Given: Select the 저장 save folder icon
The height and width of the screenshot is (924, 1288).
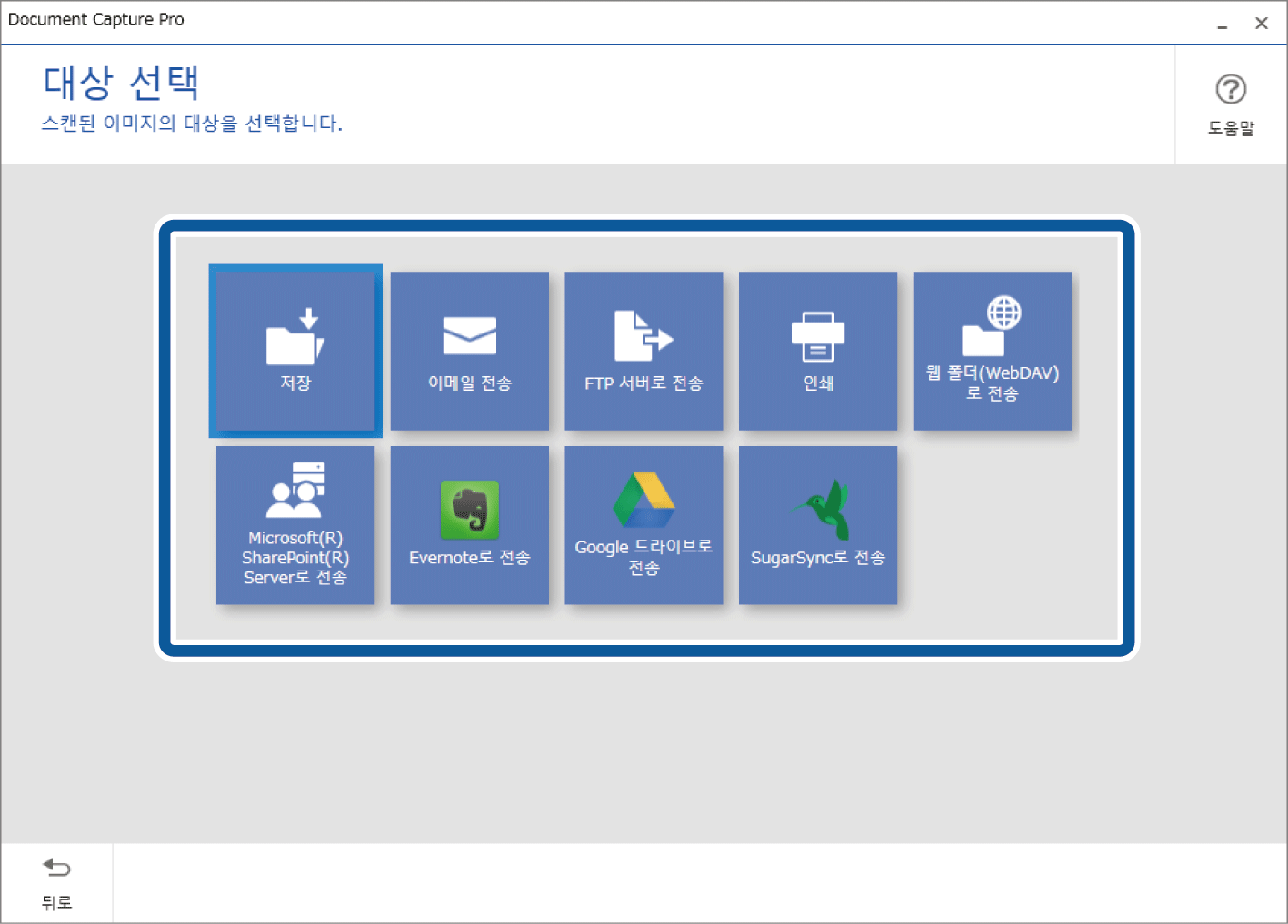Looking at the screenshot, I should 295,337.
